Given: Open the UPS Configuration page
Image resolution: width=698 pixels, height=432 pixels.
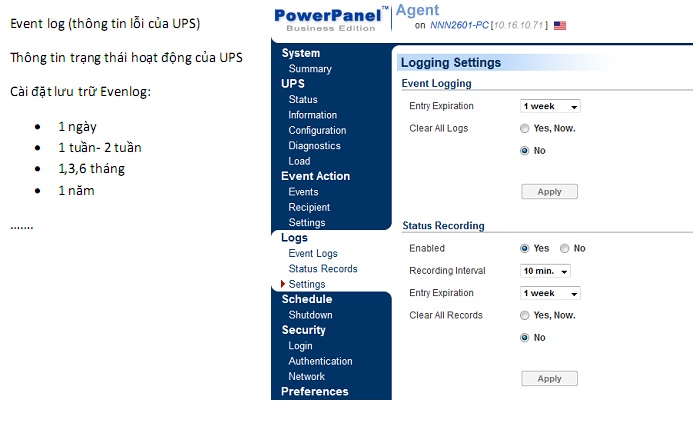Looking at the screenshot, I should [x=317, y=131].
